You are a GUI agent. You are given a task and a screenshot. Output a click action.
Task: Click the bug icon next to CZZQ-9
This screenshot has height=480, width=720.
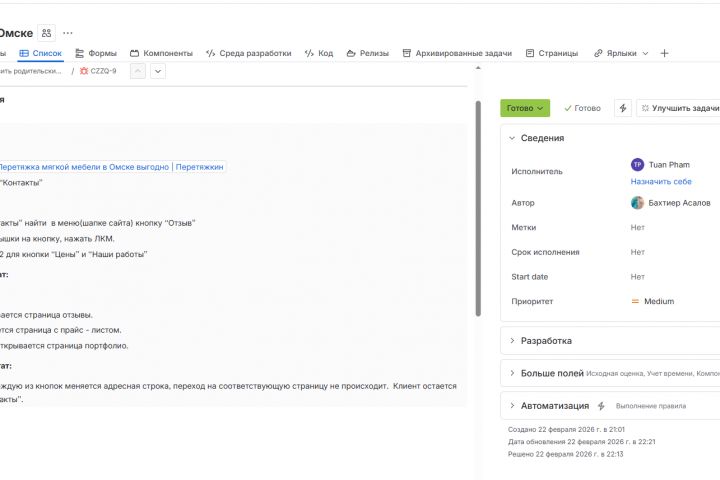(x=84, y=71)
